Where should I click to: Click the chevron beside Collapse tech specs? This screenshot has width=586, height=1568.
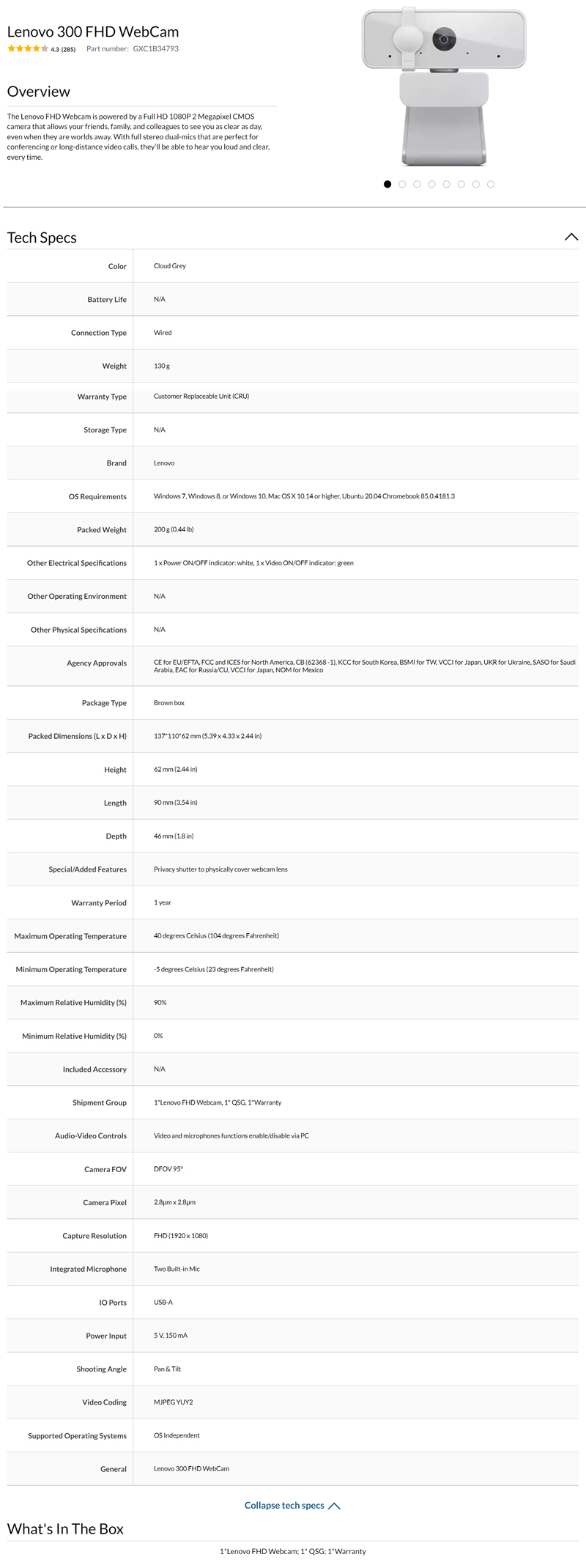[335, 1506]
